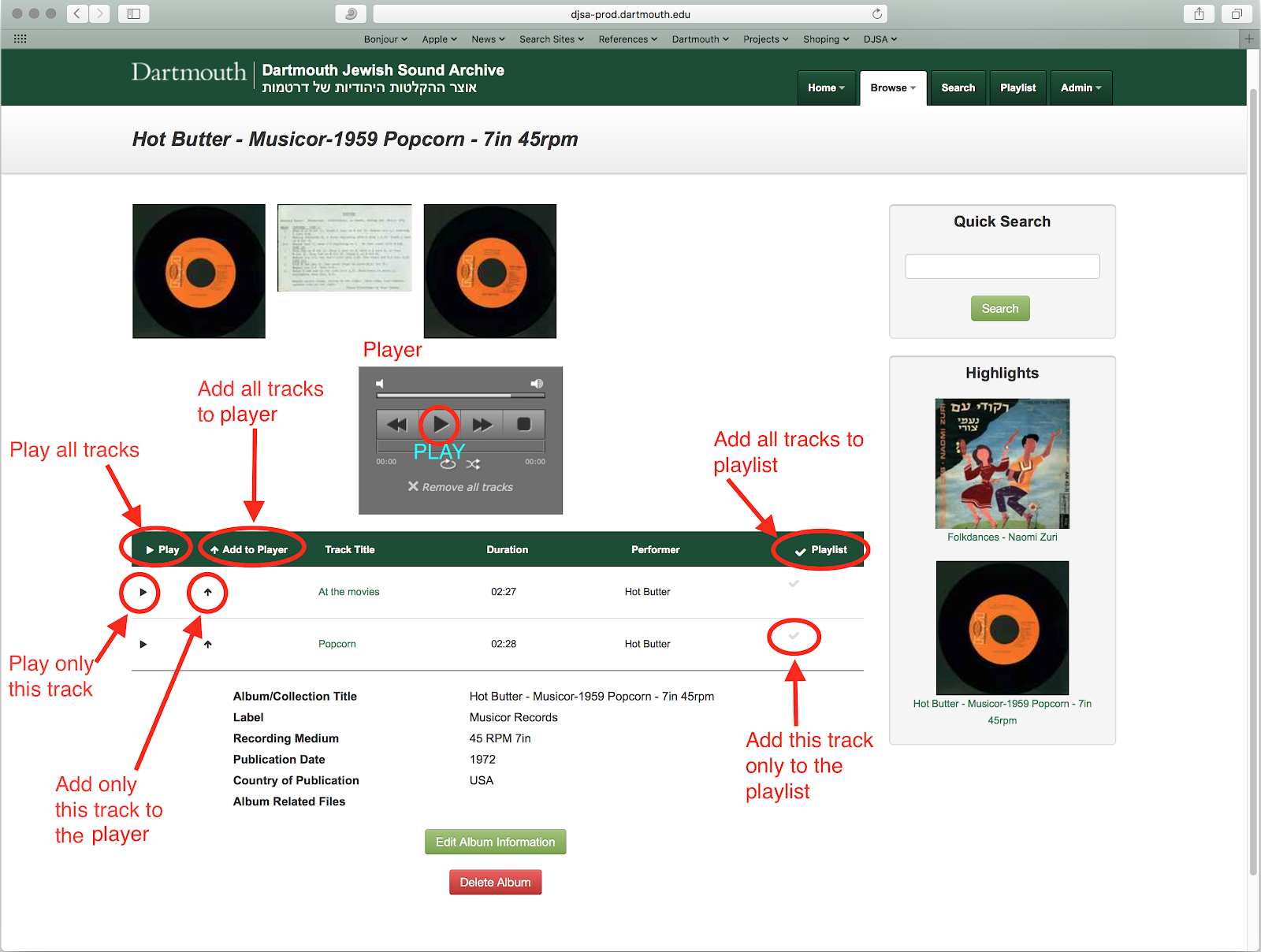The width and height of the screenshot is (1261, 952).
Task: Click the page's vertical scrollbar
Action: click(1253, 482)
